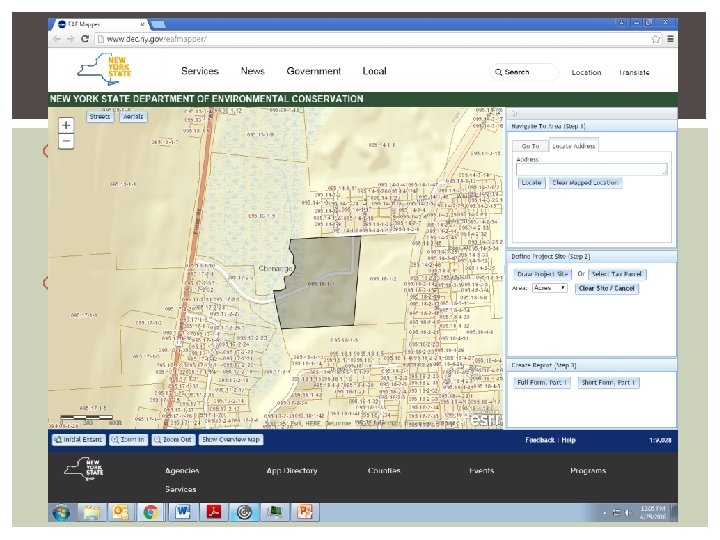
Task: Expand Define Project Site (Step 2) header
Action: tap(591, 257)
